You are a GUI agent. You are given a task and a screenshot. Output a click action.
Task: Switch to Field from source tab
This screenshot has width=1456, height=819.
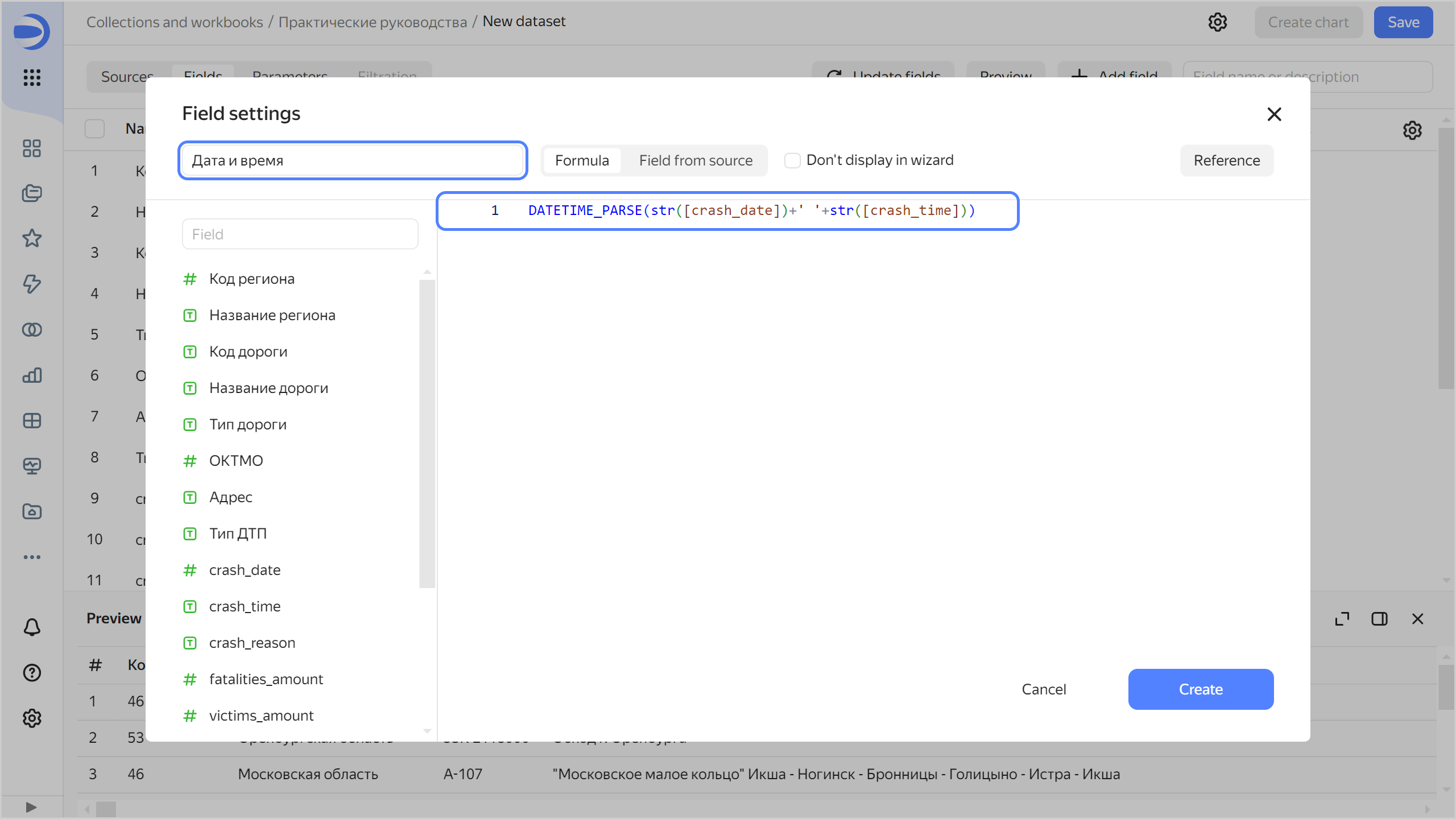[x=695, y=160]
